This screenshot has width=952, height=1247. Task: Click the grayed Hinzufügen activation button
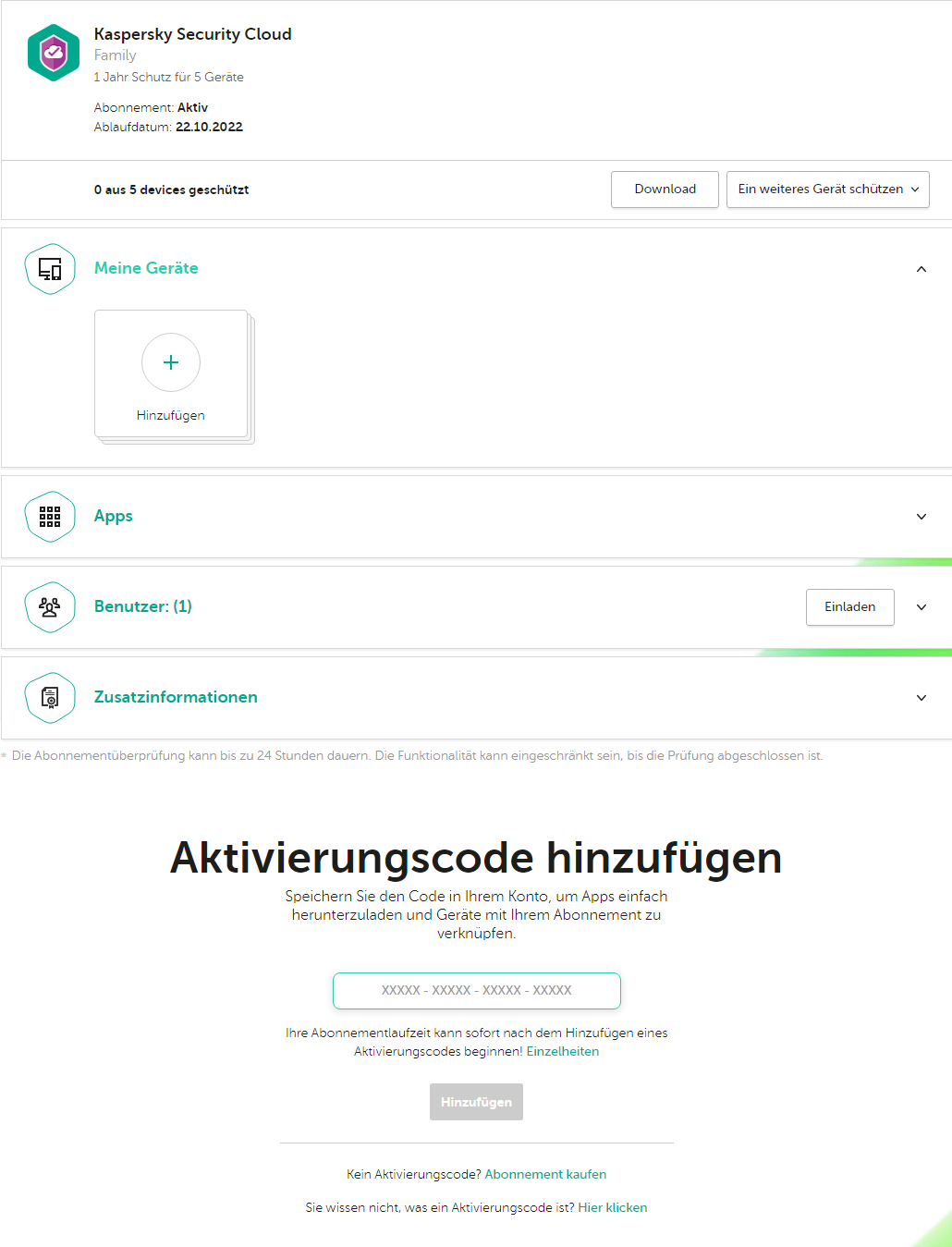coord(476,1101)
